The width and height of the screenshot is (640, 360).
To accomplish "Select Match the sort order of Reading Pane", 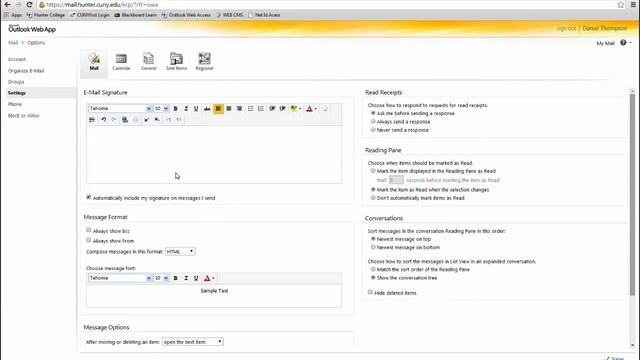I will click(x=373, y=269).
